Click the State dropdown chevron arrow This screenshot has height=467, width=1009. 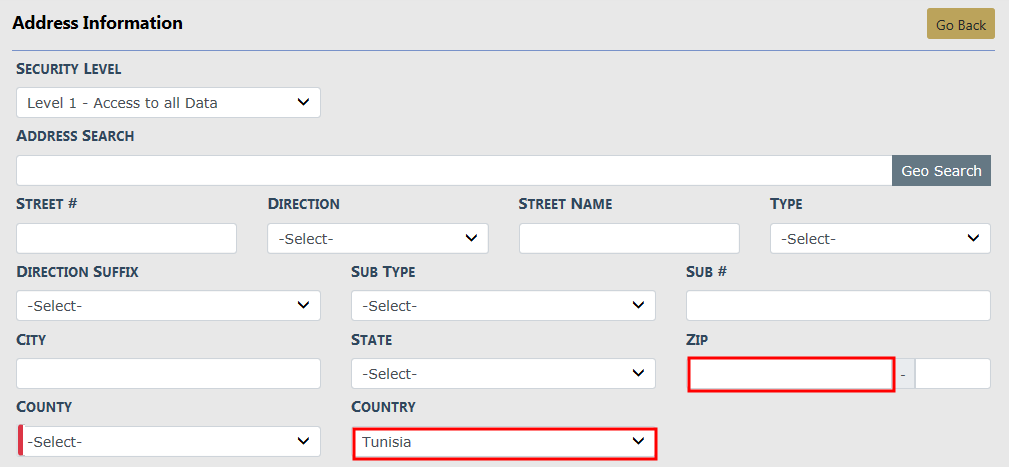tap(637, 373)
